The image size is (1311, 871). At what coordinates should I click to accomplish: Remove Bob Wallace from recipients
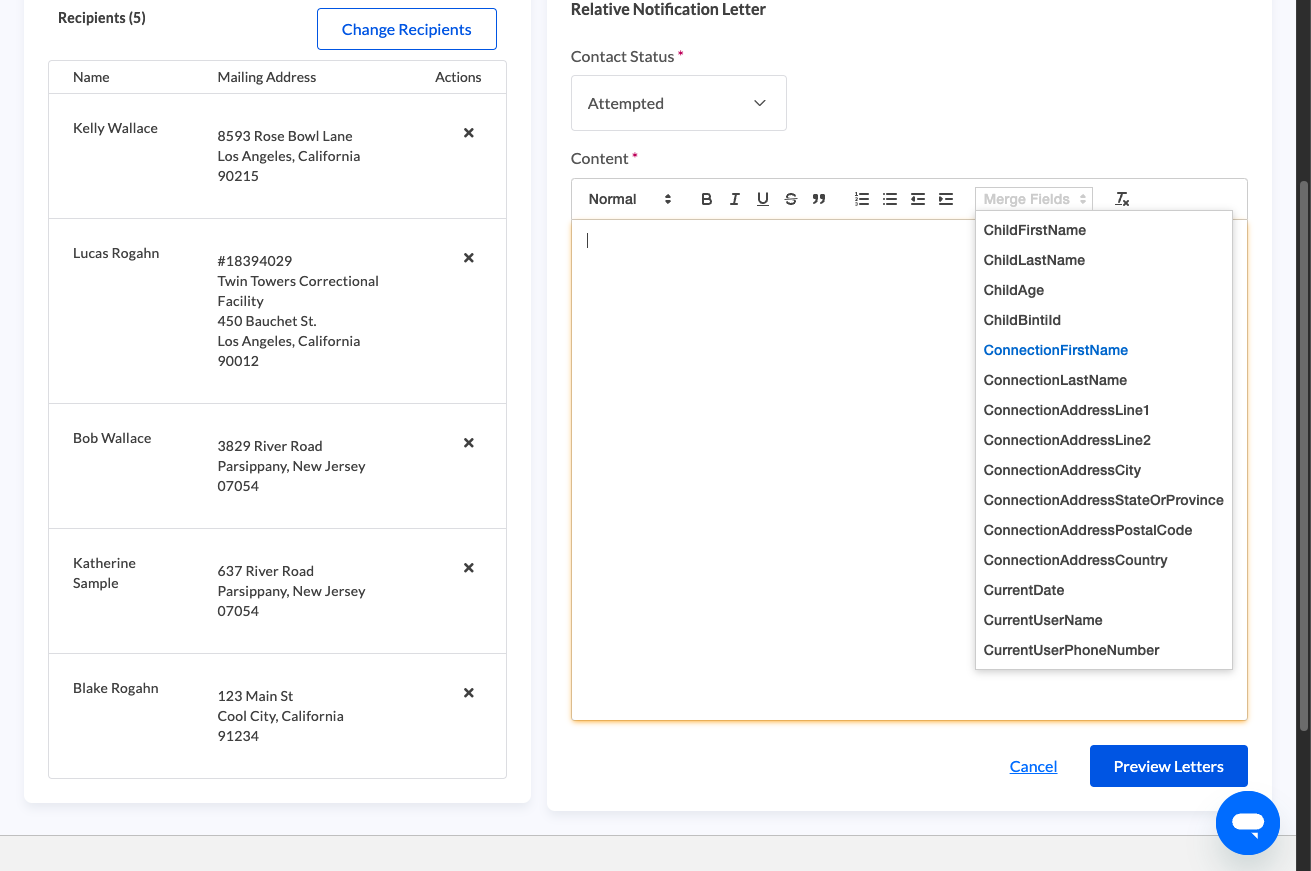pyautogui.click(x=468, y=443)
